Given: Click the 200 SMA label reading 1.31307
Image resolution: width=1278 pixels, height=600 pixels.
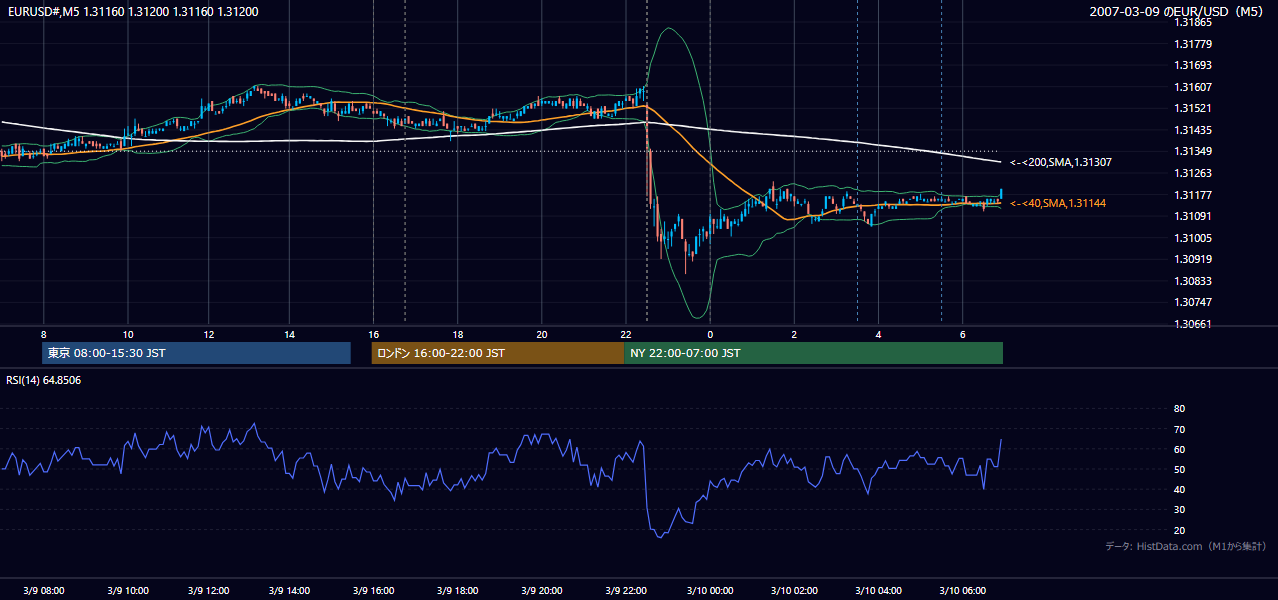Looking at the screenshot, I should [x=1060, y=162].
